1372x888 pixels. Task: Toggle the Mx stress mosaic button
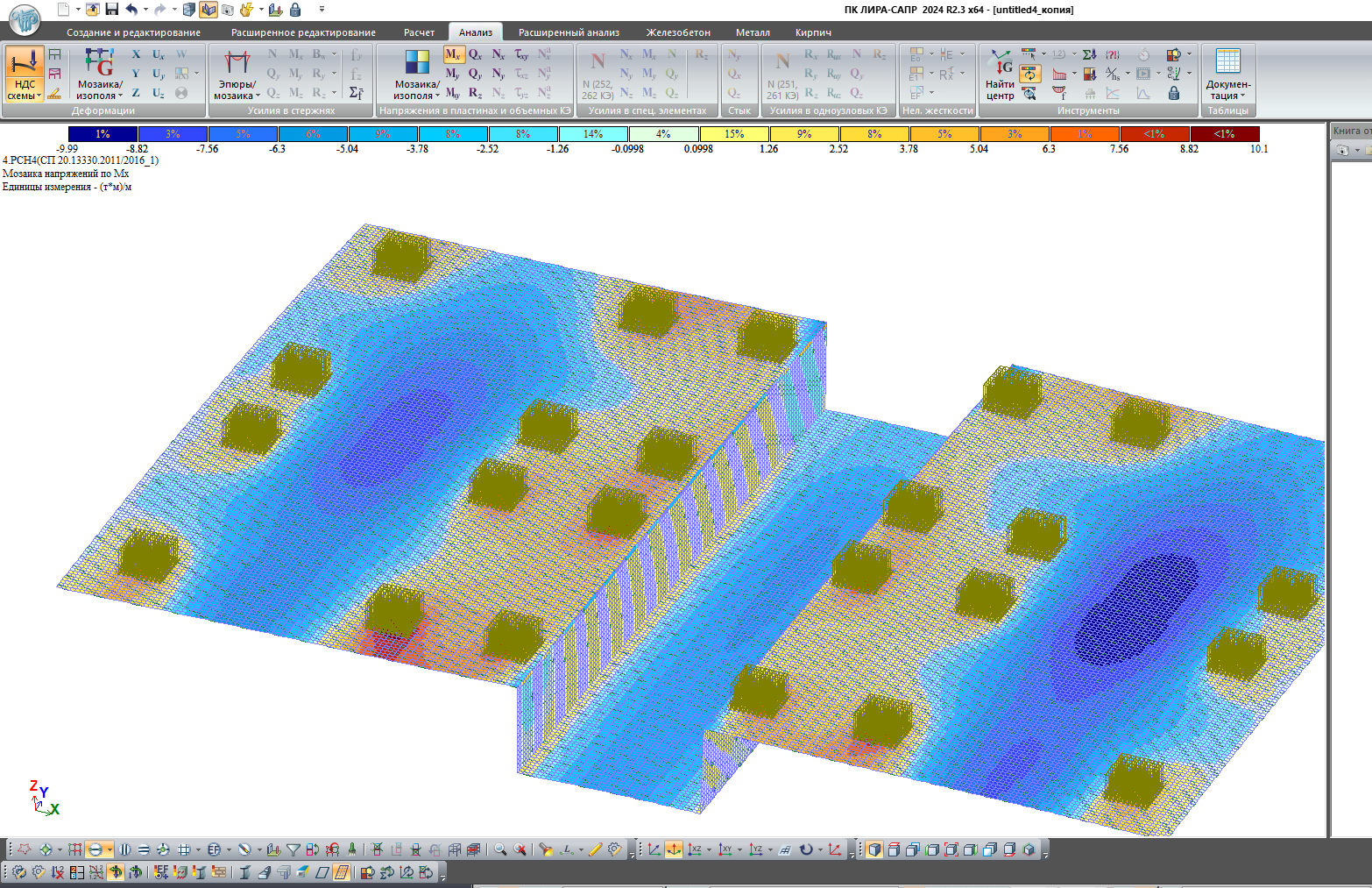point(452,54)
